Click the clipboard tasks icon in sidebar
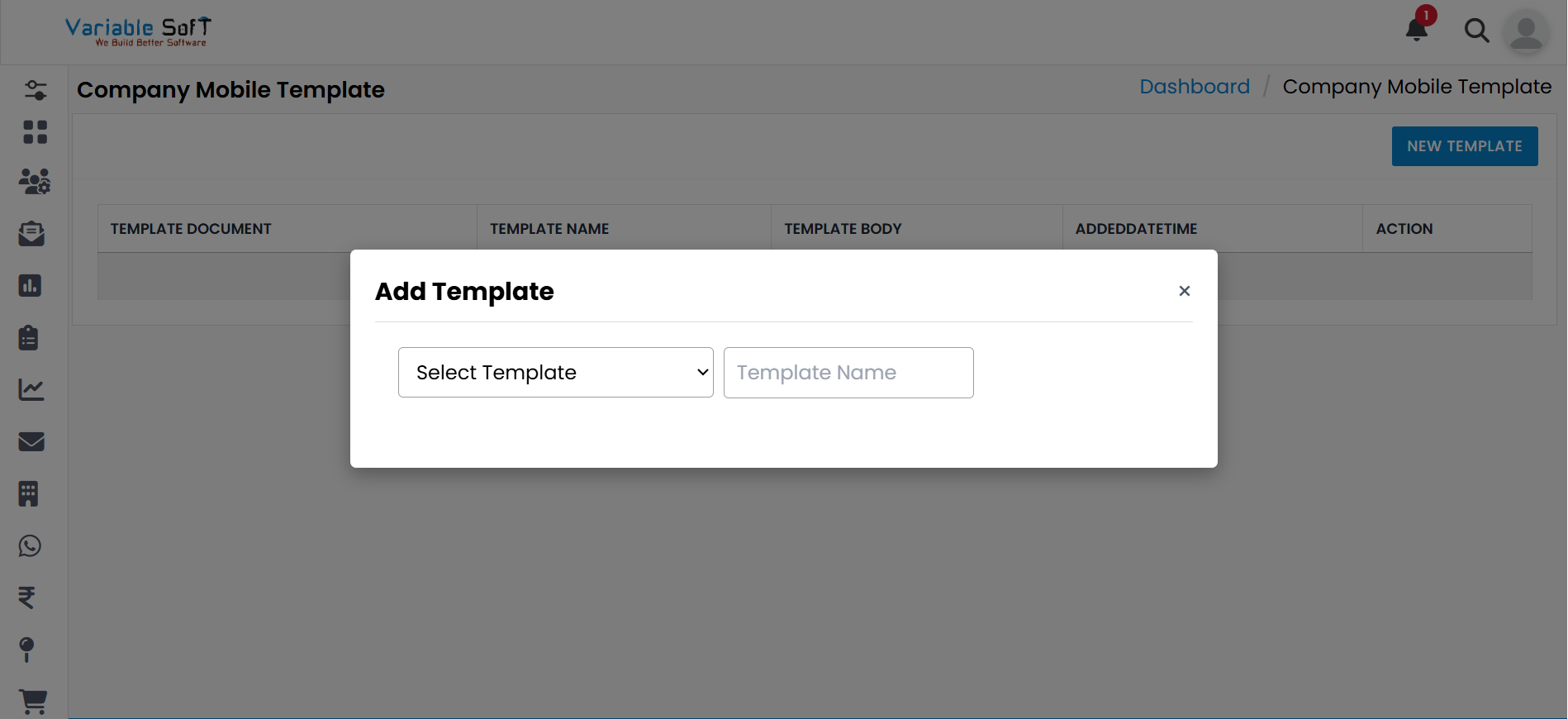 (x=30, y=338)
